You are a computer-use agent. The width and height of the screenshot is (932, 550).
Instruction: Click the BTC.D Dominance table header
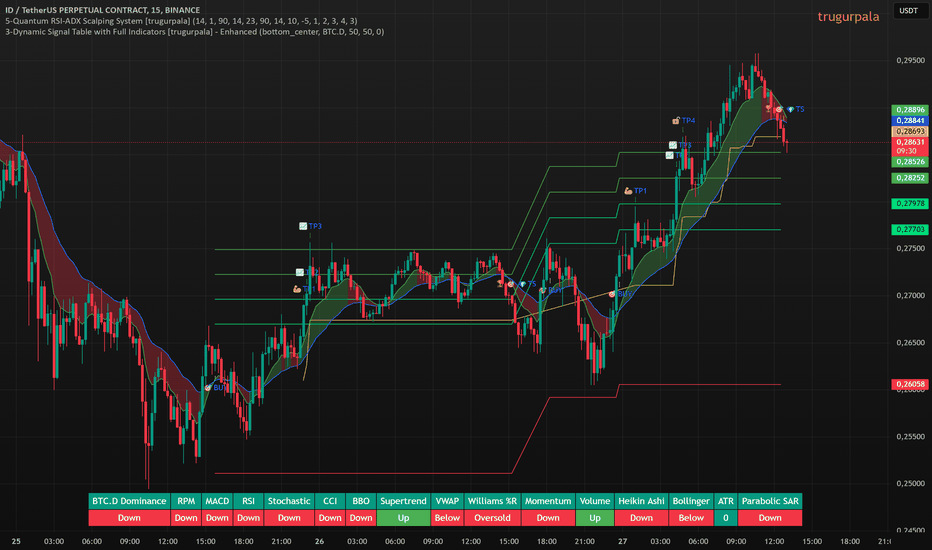click(x=129, y=501)
